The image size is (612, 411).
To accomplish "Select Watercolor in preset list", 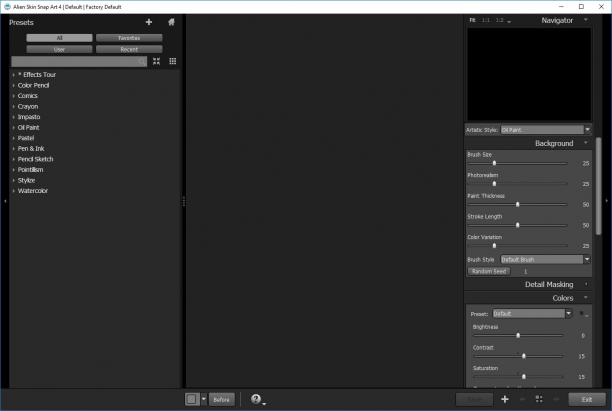I will [x=33, y=191].
